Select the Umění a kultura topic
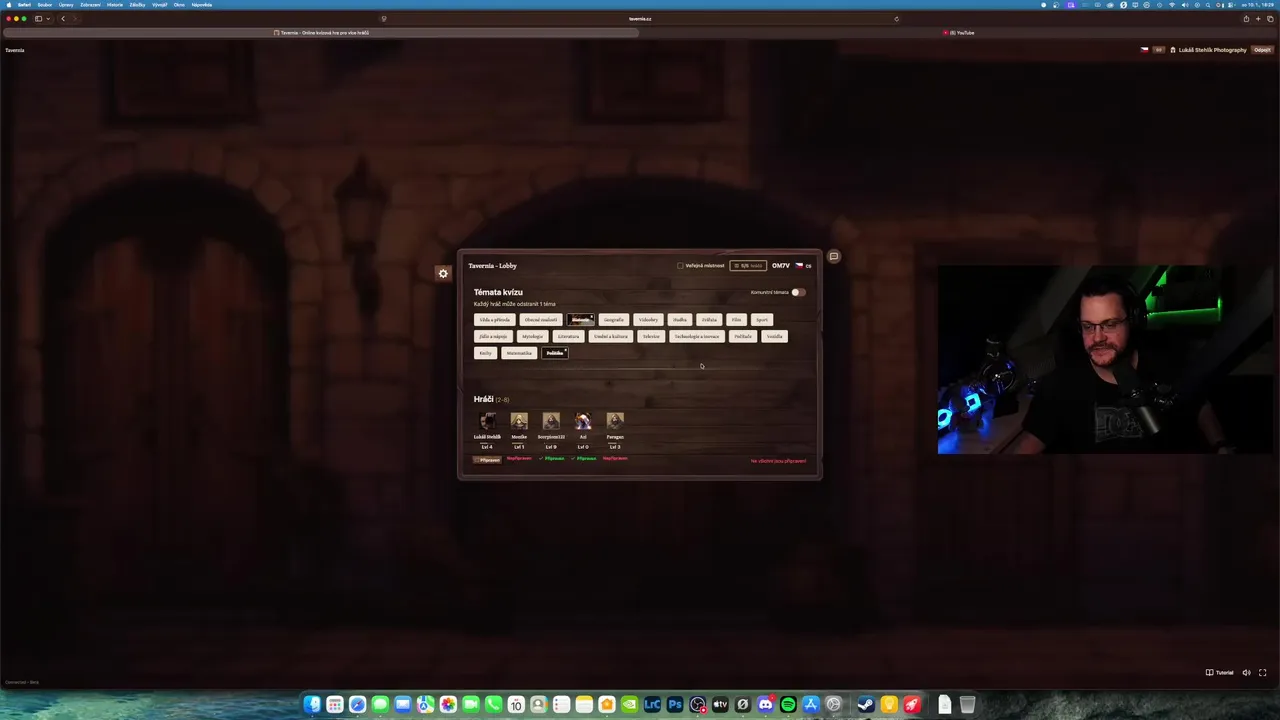Image resolution: width=1280 pixels, height=720 pixels. tap(611, 337)
